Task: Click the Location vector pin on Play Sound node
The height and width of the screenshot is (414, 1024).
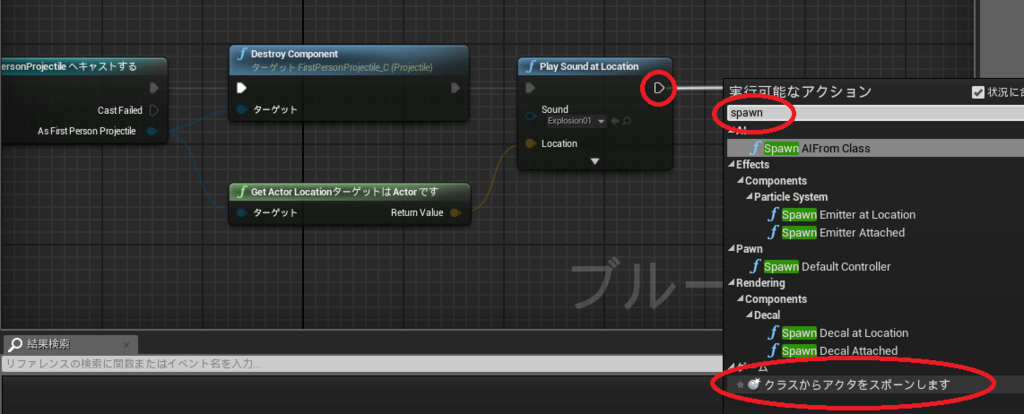Action: pos(531,144)
